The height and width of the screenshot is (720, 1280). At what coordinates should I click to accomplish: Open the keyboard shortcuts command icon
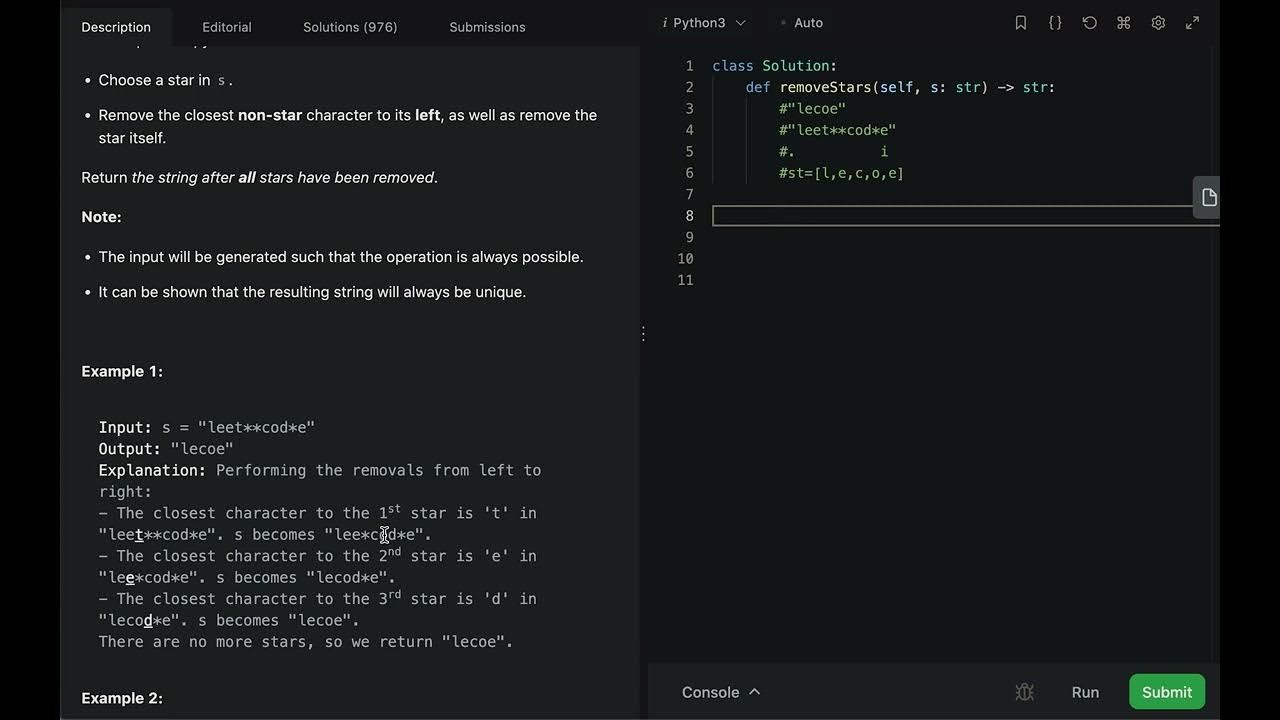click(1124, 23)
